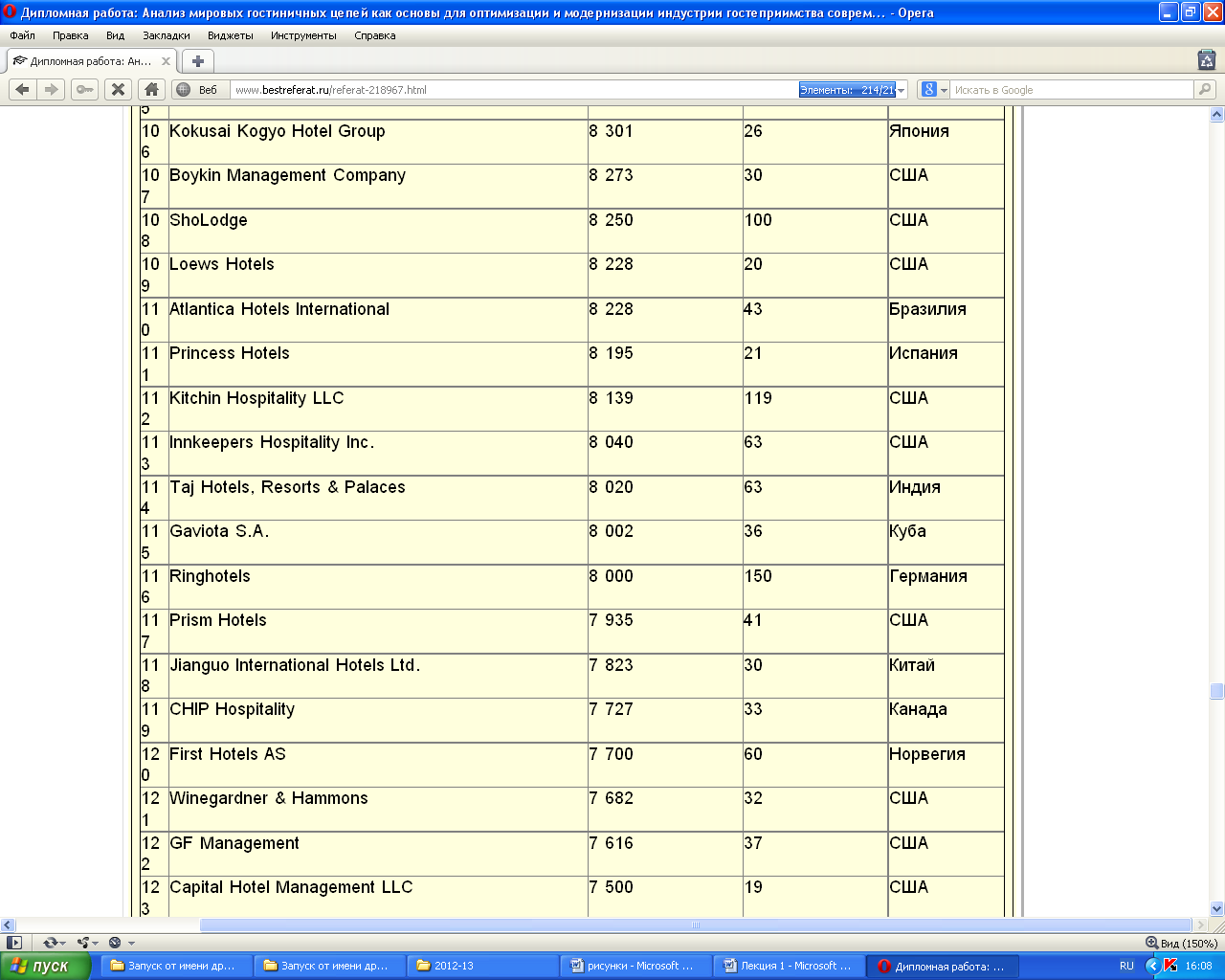Image resolution: width=1225 pixels, height=980 pixels.
Task: Click the address field with bestreferat.ru URL
Action: tap(515, 90)
